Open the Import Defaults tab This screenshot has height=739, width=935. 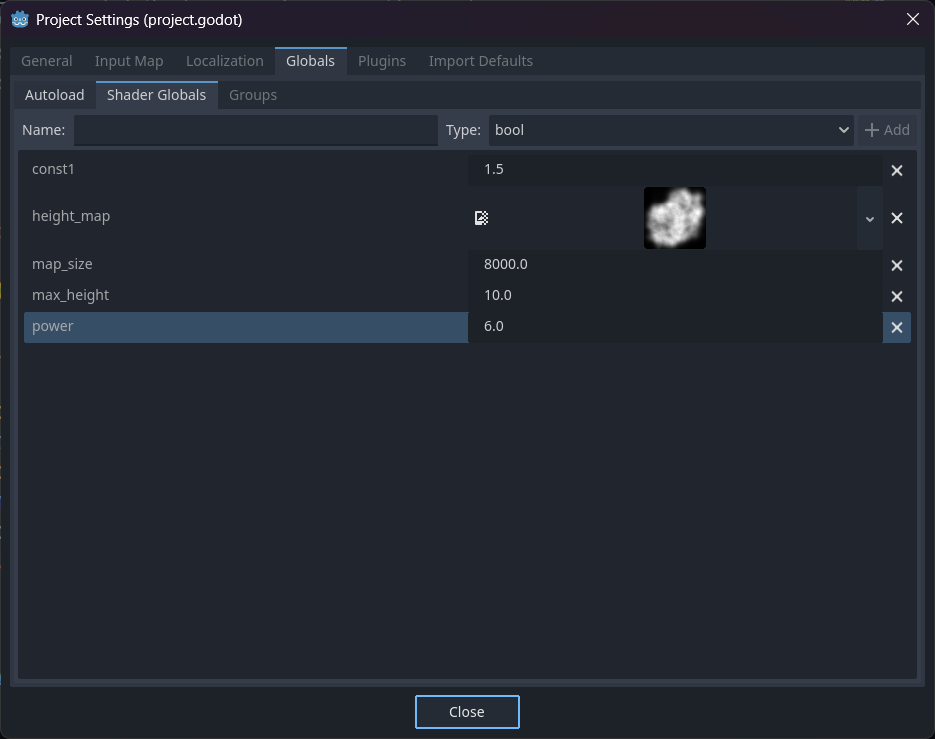[480, 61]
